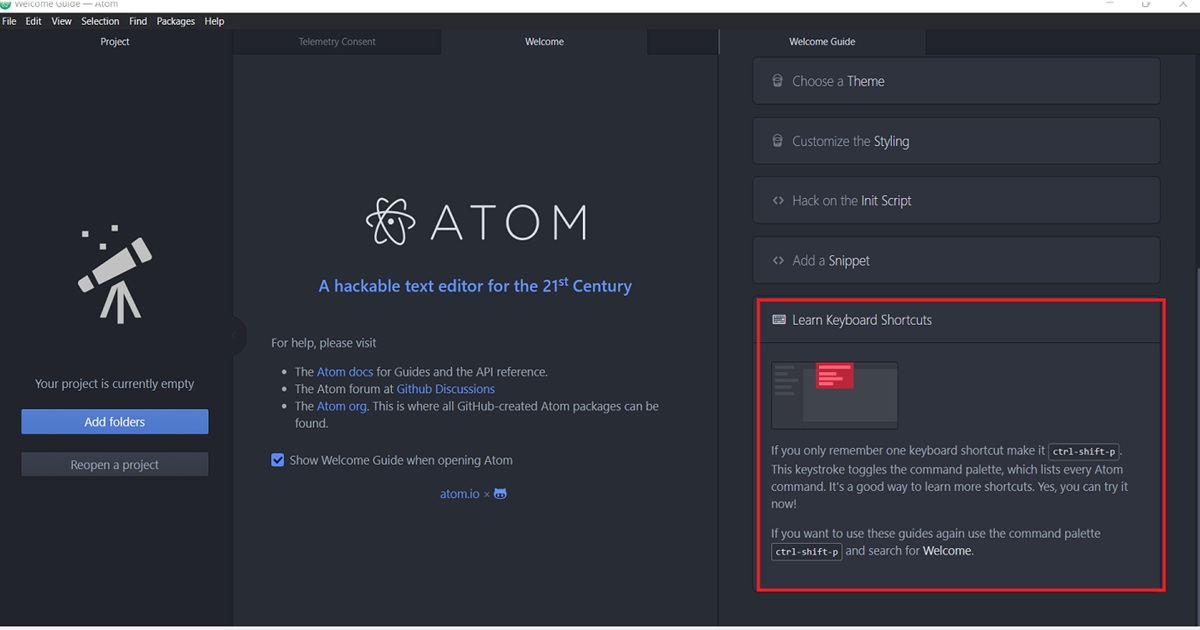This screenshot has height=630, width=1200.
Task: Open the Github Discussions link
Action: pos(445,388)
